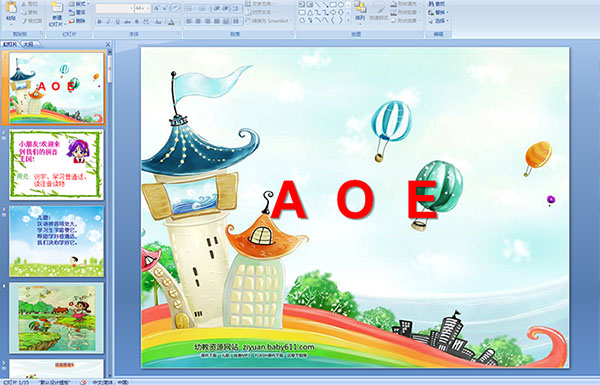Screen dimensions: 600x385
Task: Select the Triangle shape
Action: (310, 13)
